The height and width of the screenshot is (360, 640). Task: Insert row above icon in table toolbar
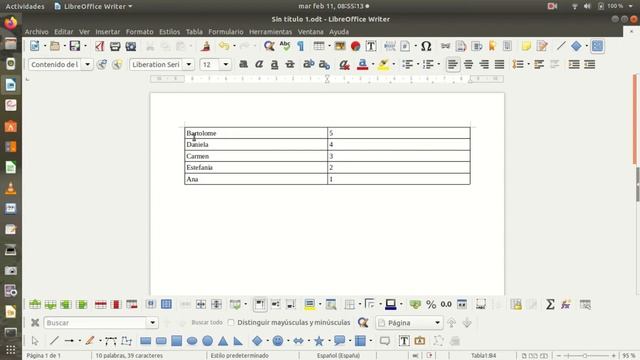click(35, 304)
